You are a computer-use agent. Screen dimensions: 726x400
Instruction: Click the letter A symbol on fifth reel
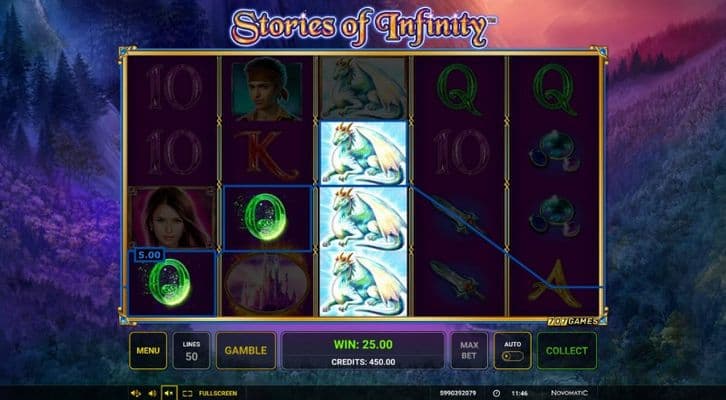(554, 284)
